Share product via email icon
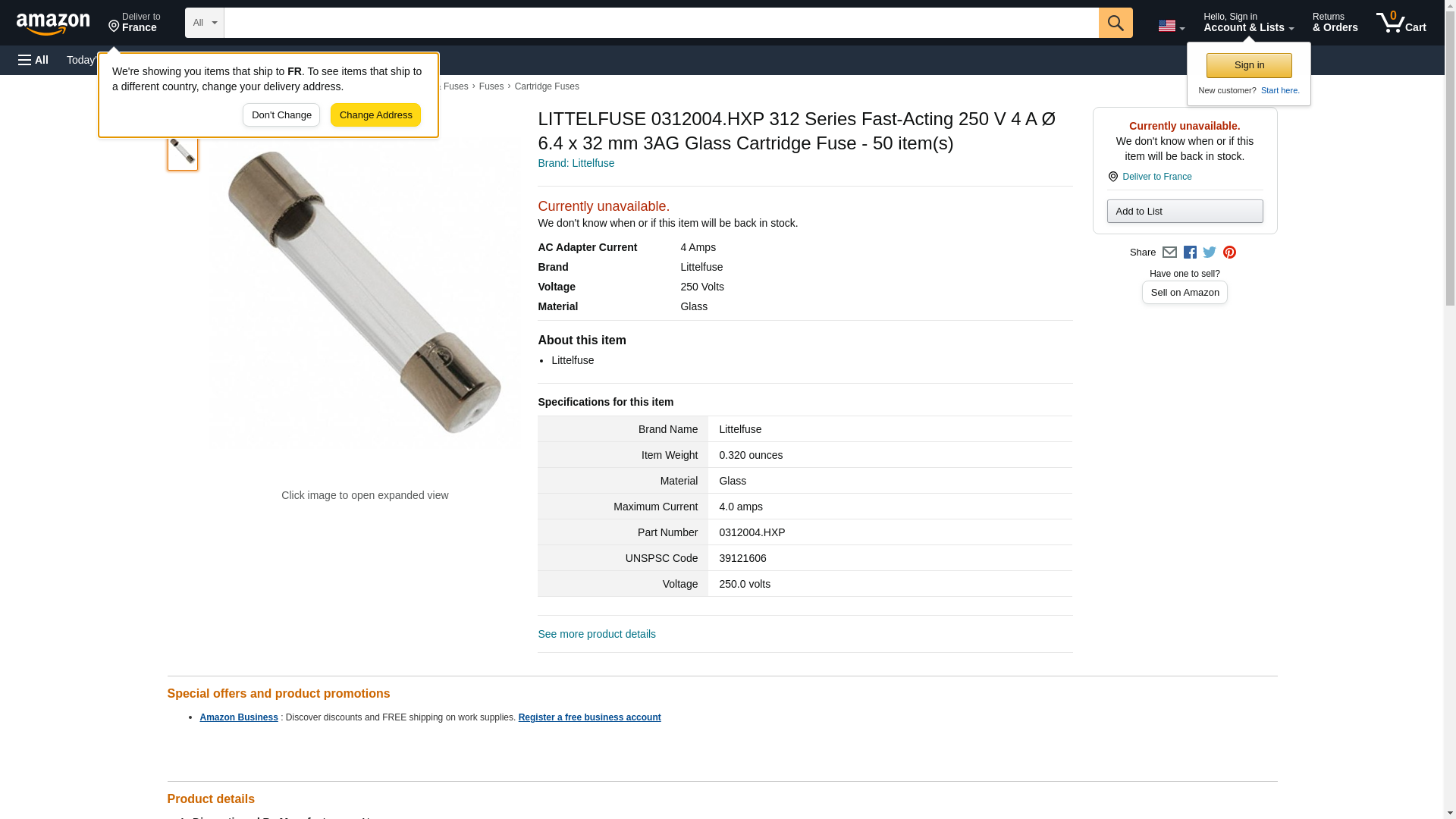Viewport: 1456px width, 819px height. click(x=1169, y=253)
